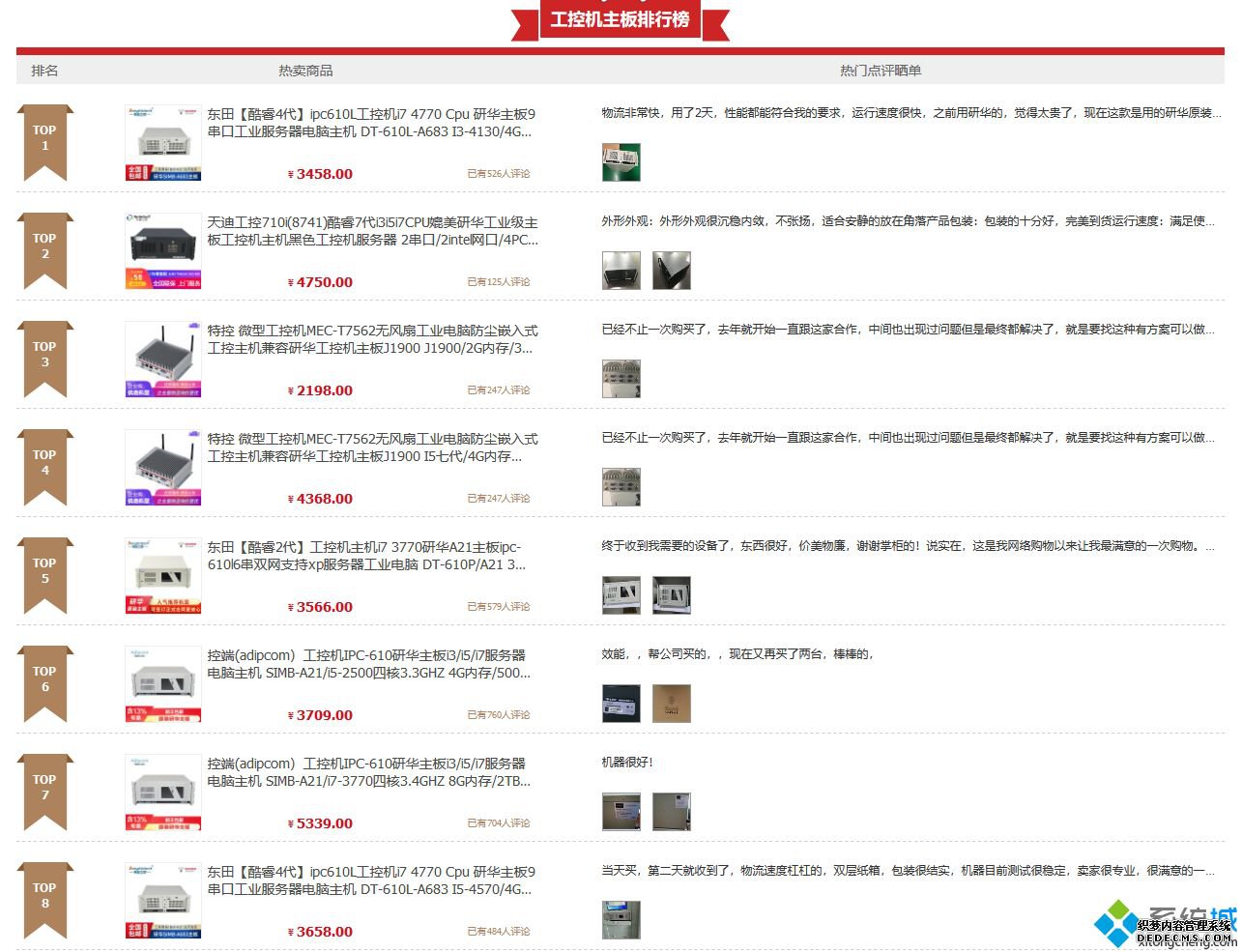The width and height of the screenshot is (1242, 952).
Task: Read review starting 效能，，帮公司买的
Action: point(737,654)
